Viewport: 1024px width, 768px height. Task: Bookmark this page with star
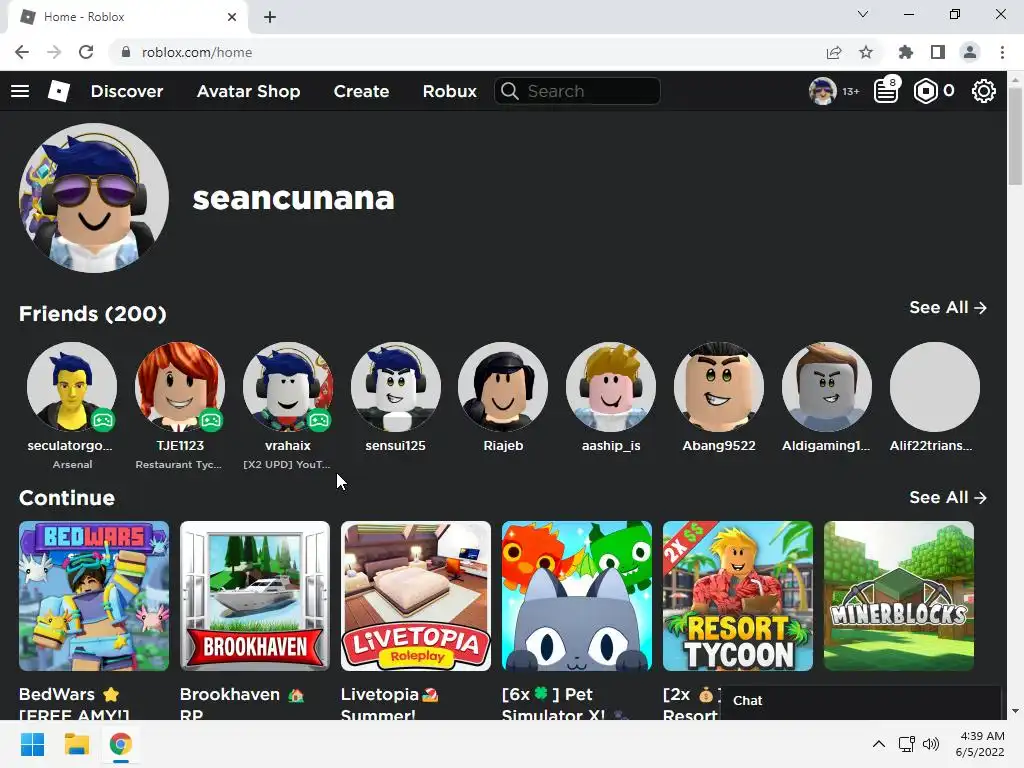tap(866, 52)
